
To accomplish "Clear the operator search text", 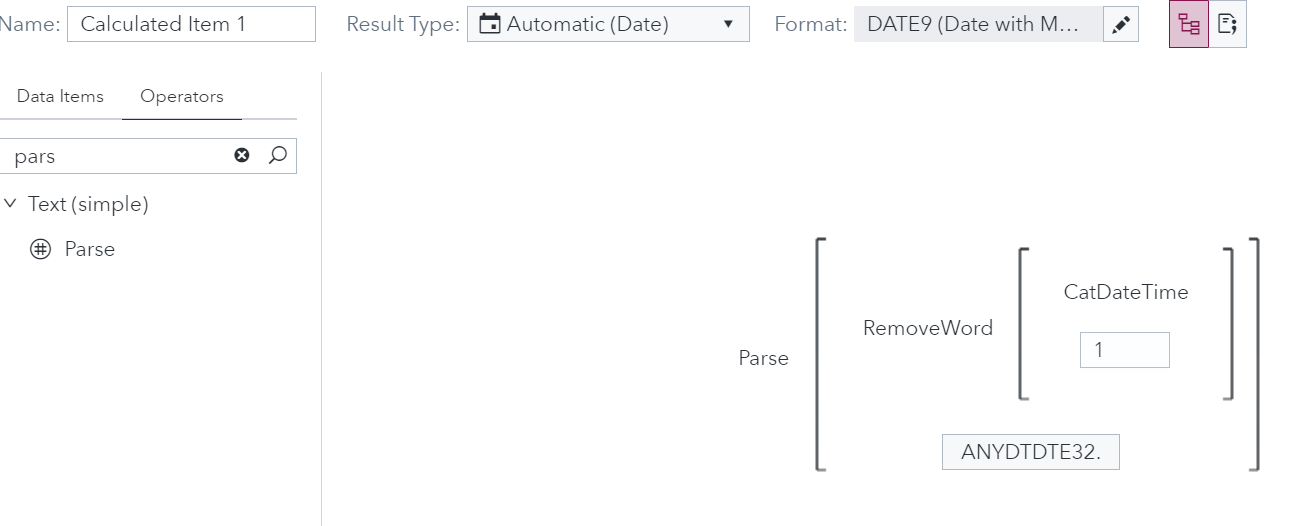I will (x=242, y=155).
